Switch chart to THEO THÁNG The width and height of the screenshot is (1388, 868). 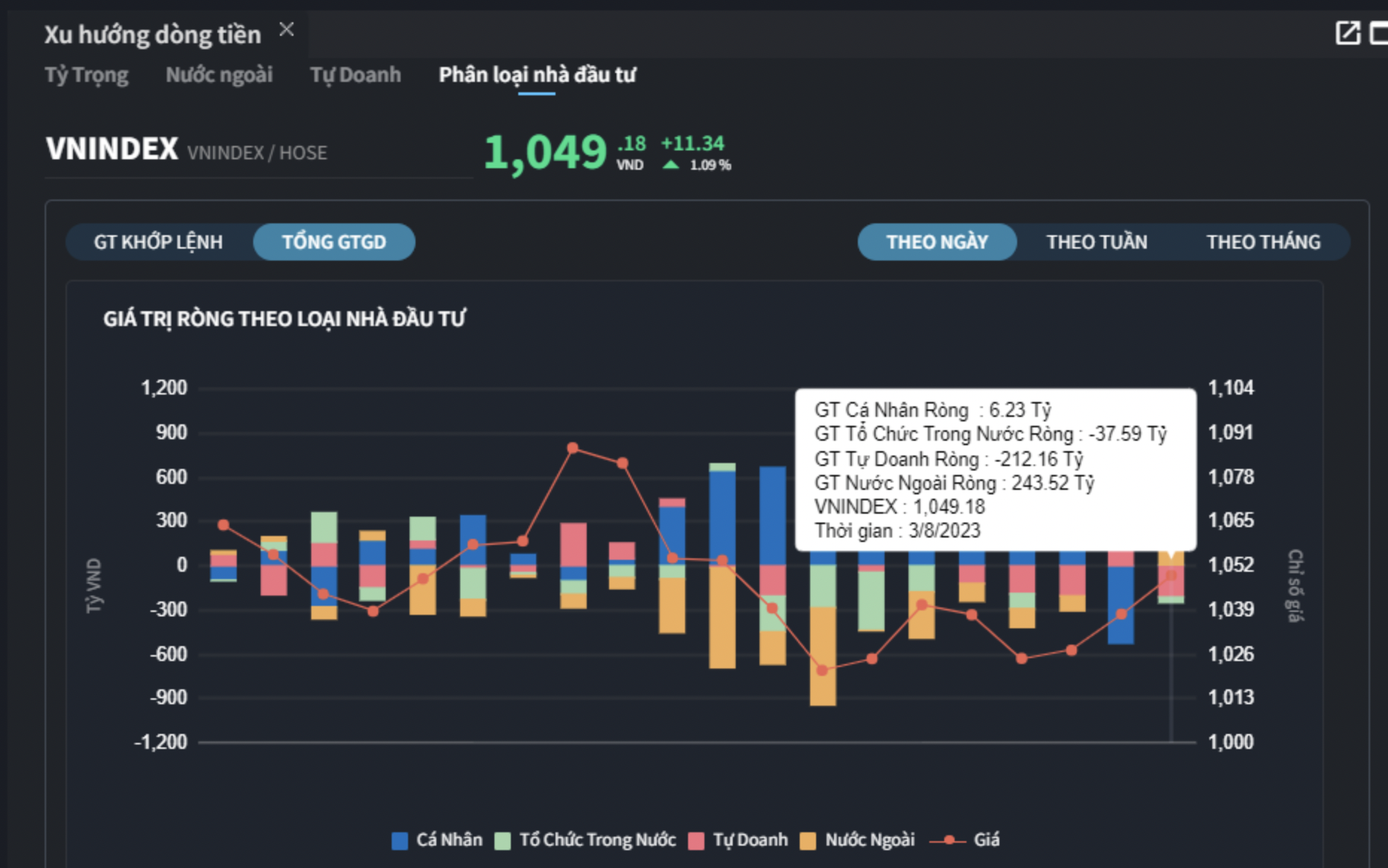1263,242
